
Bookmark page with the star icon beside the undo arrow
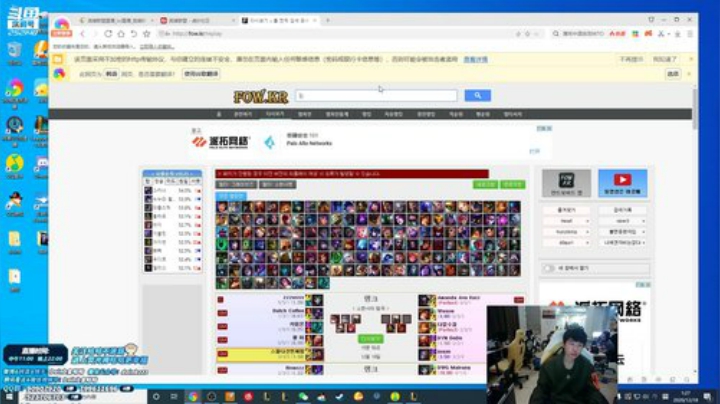146,34
